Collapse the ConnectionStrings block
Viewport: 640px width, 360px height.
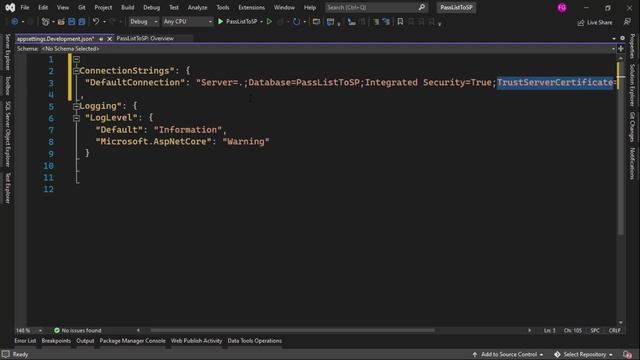pyautogui.click(x=76, y=71)
